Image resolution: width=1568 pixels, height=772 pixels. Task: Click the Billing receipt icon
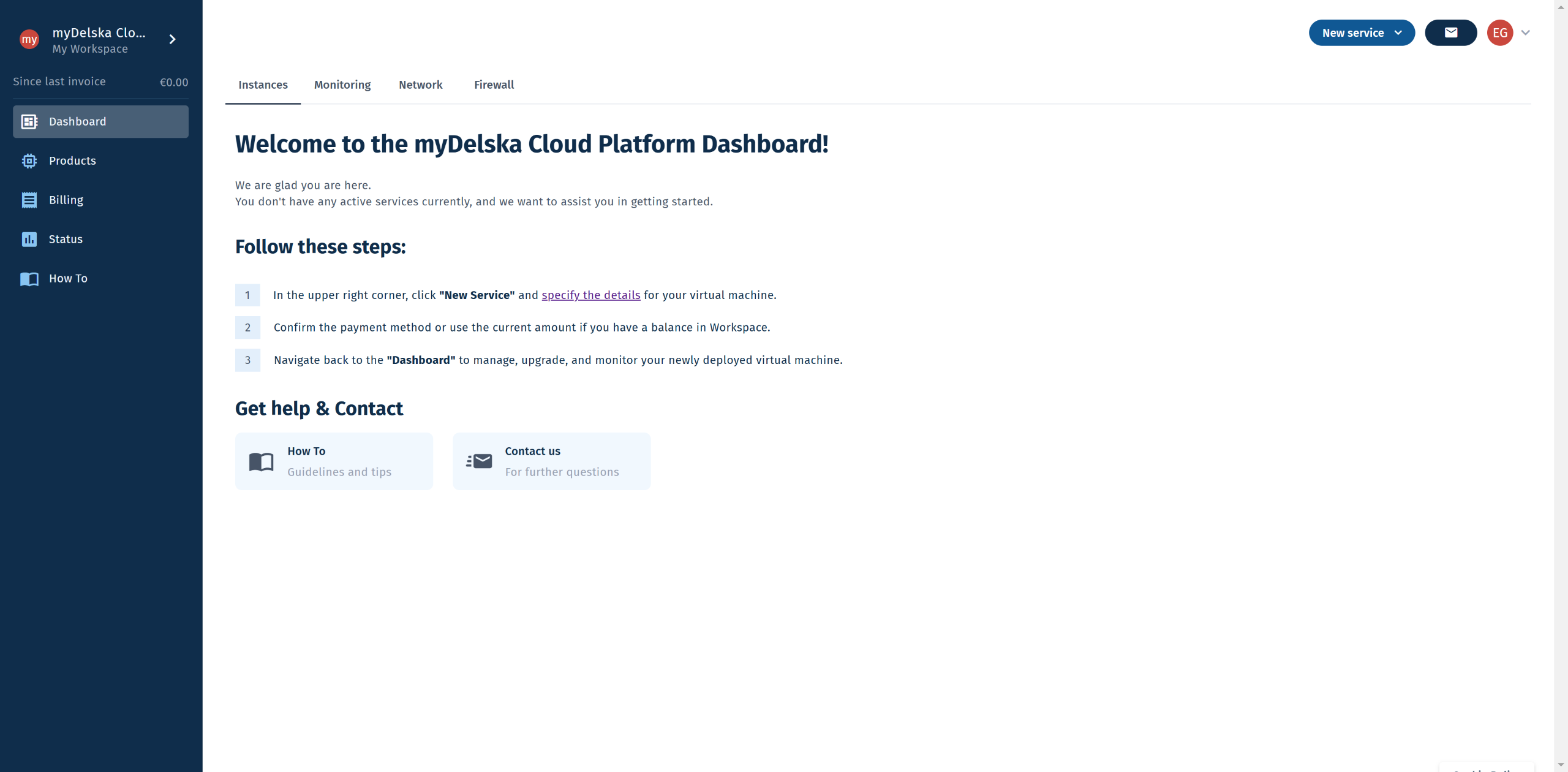coord(29,200)
